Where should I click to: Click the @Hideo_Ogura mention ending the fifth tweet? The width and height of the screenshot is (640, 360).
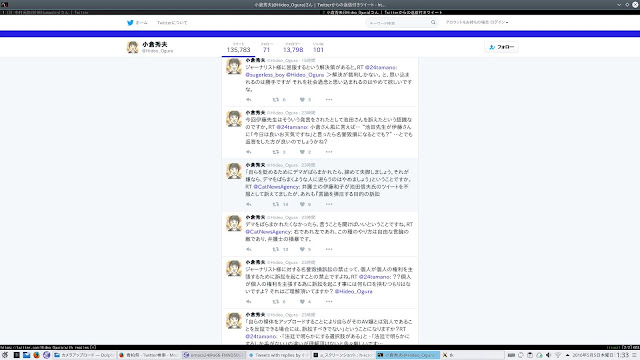[353, 291]
